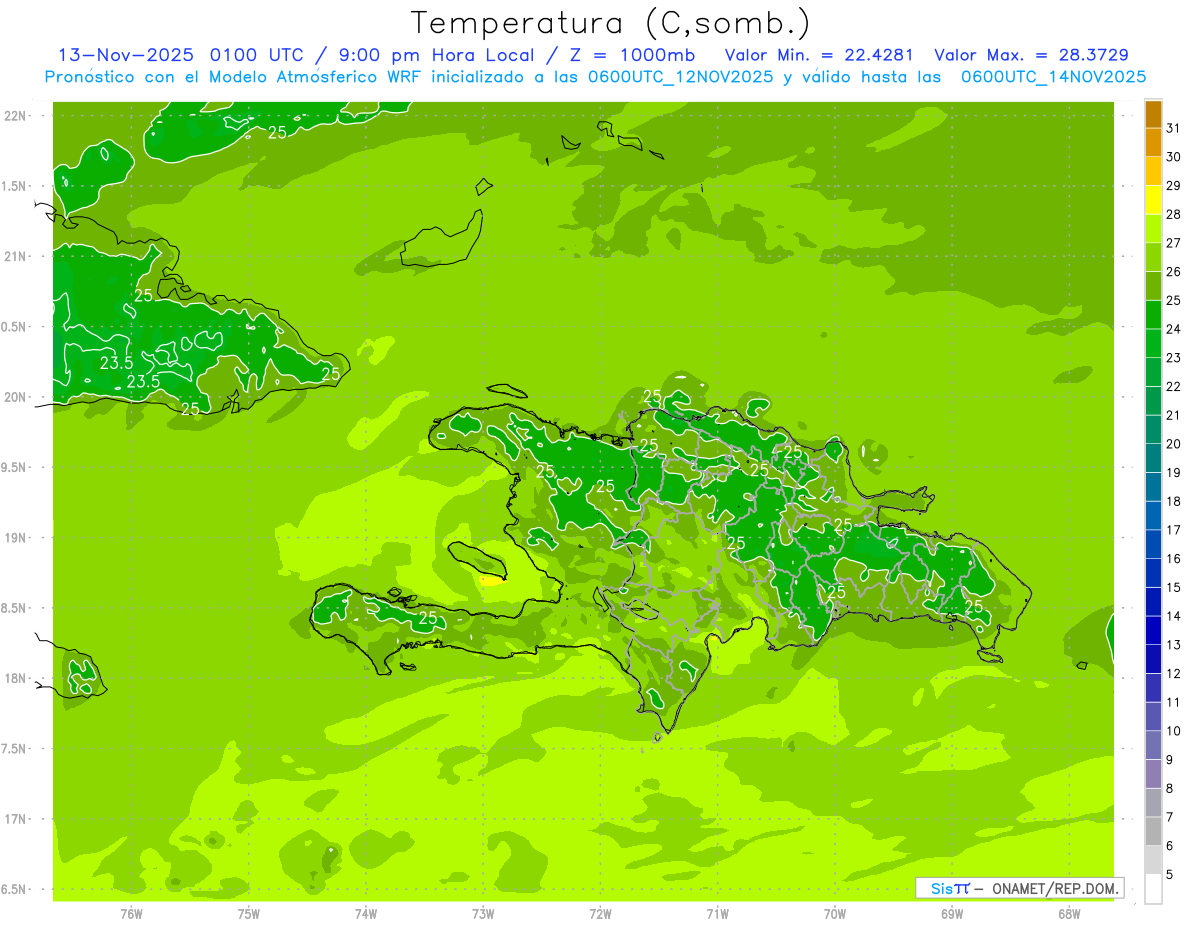Viewport: 1200px width, 927px height.
Task: Click the legend value 25
Action: pyautogui.click(x=1174, y=300)
